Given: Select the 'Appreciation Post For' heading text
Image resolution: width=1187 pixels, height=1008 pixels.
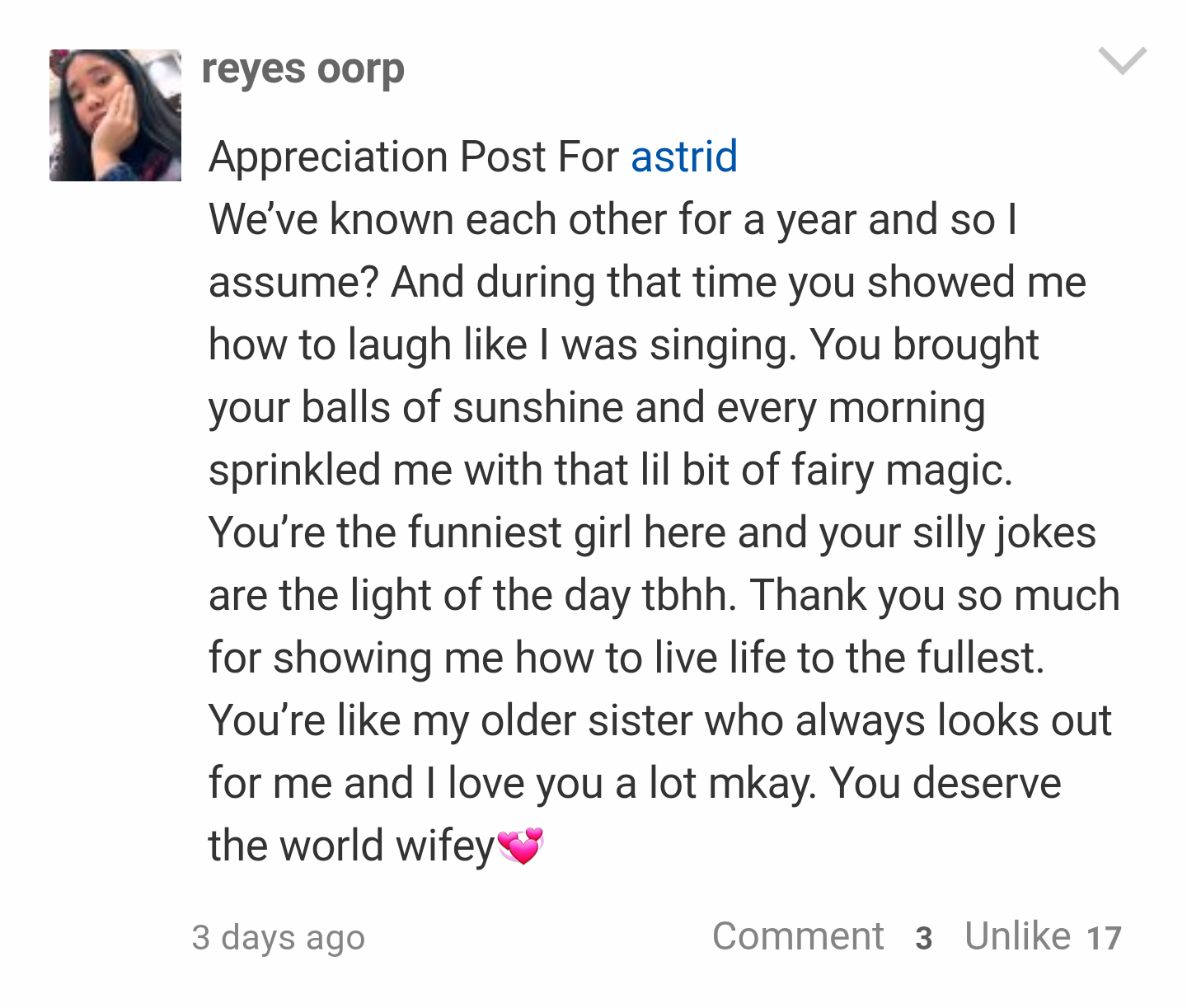Looking at the screenshot, I should pos(414,157).
